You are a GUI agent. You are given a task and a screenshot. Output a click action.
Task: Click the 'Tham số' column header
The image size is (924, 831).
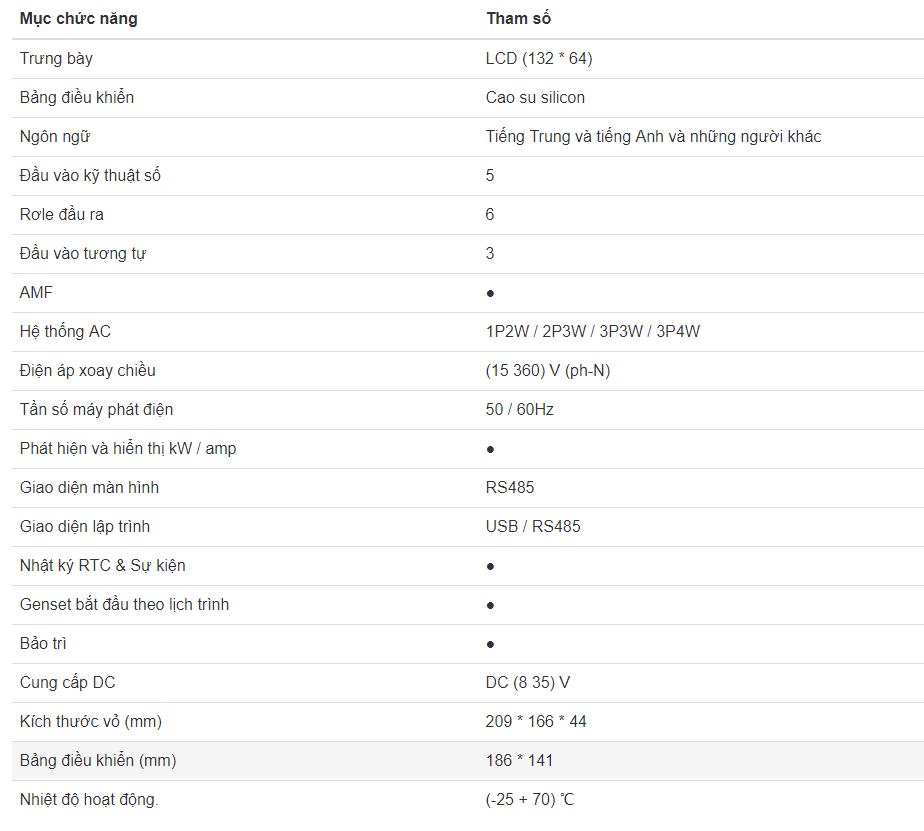[518, 19]
